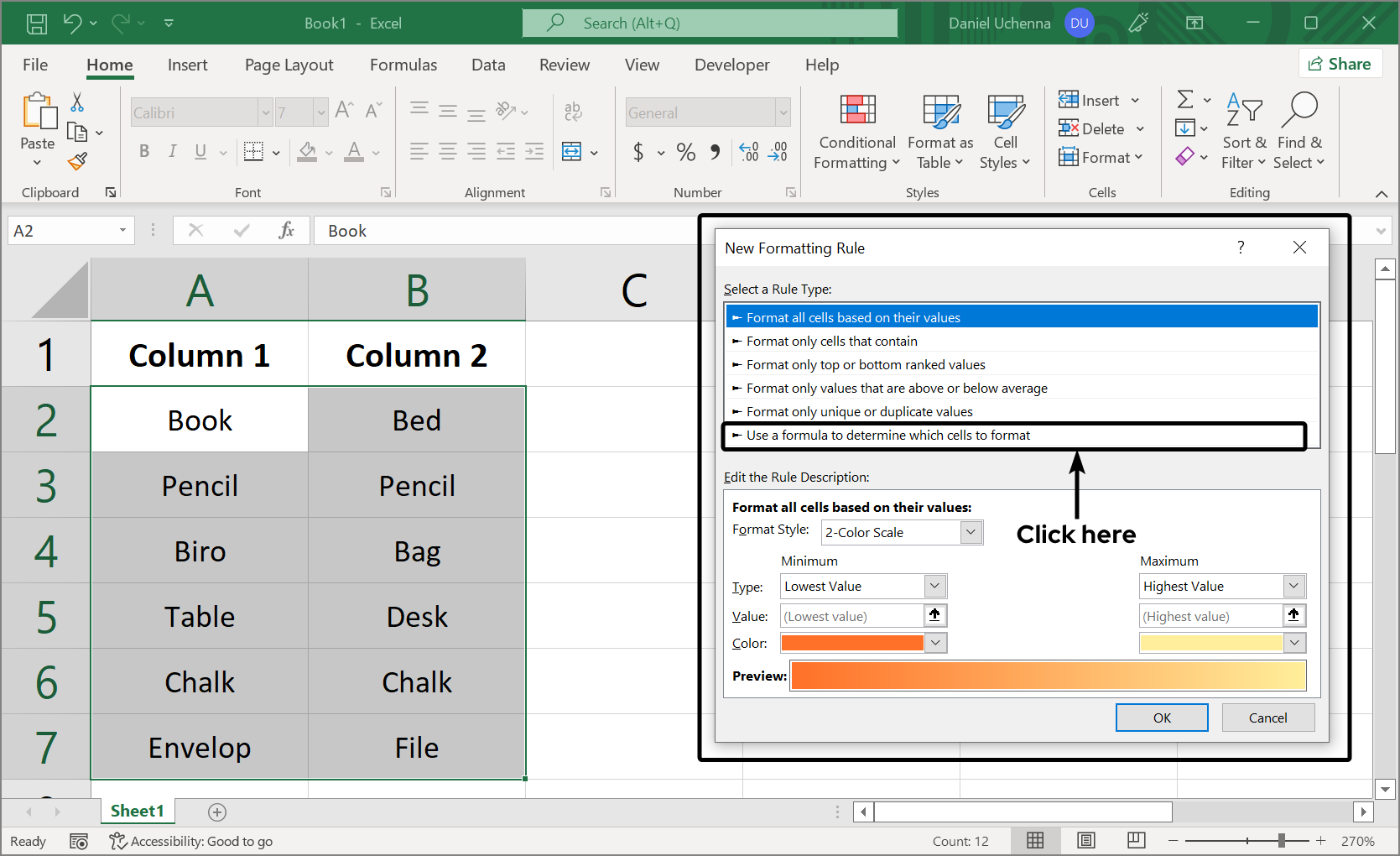Click the Save icon in title bar
Viewport: 1400px width, 856px height.
37,23
